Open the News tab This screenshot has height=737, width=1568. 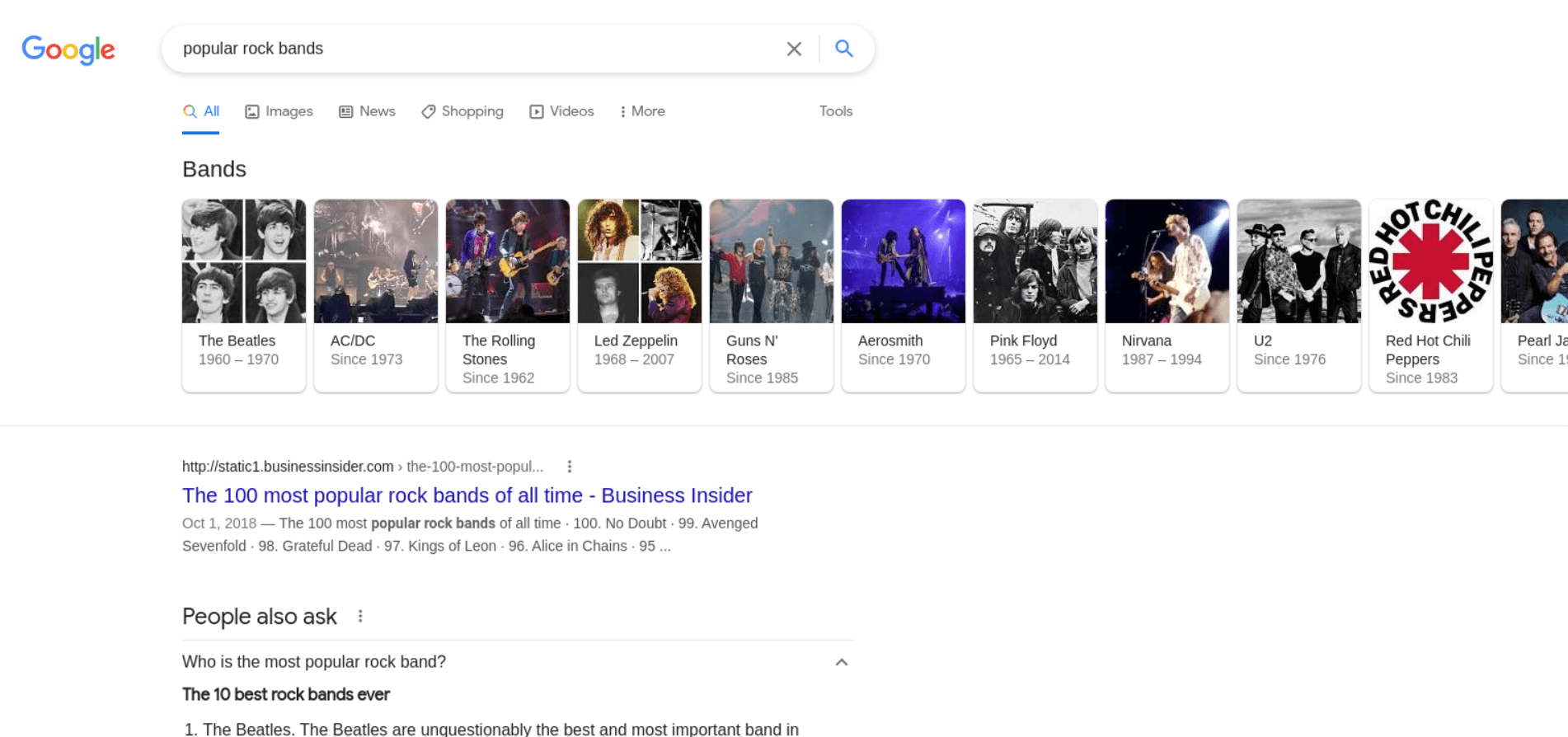pos(367,111)
